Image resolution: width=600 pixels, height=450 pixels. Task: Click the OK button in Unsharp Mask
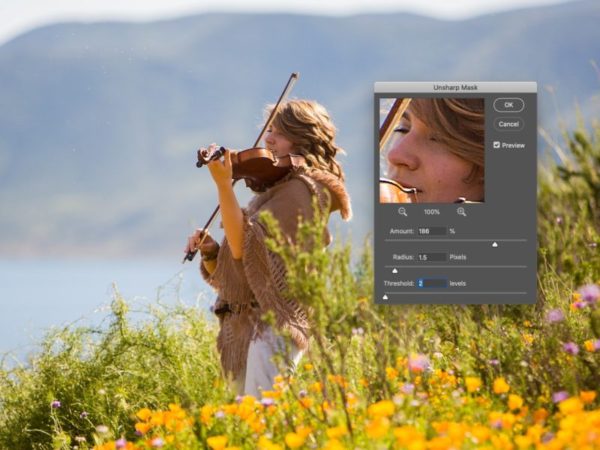click(508, 105)
